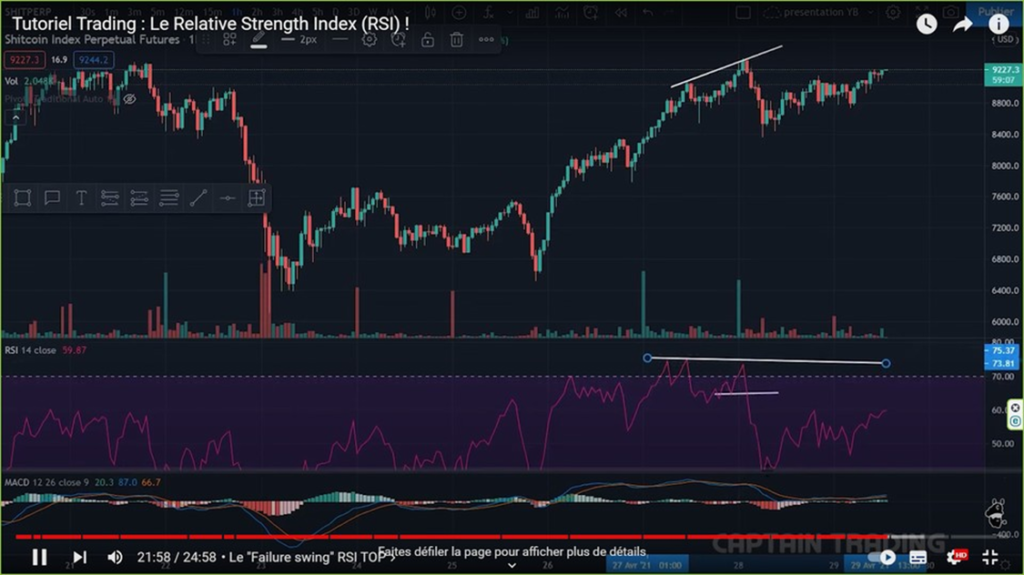Toggle the drawing lock icon
This screenshot has height=575, width=1024.
tap(428, 40)
